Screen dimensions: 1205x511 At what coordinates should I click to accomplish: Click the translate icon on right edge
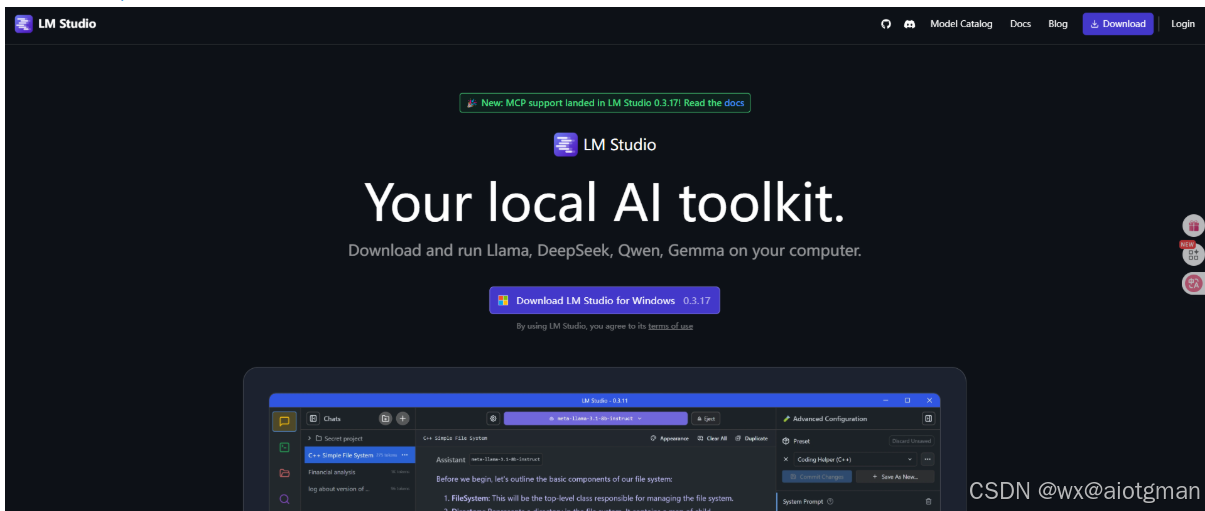1193,283
